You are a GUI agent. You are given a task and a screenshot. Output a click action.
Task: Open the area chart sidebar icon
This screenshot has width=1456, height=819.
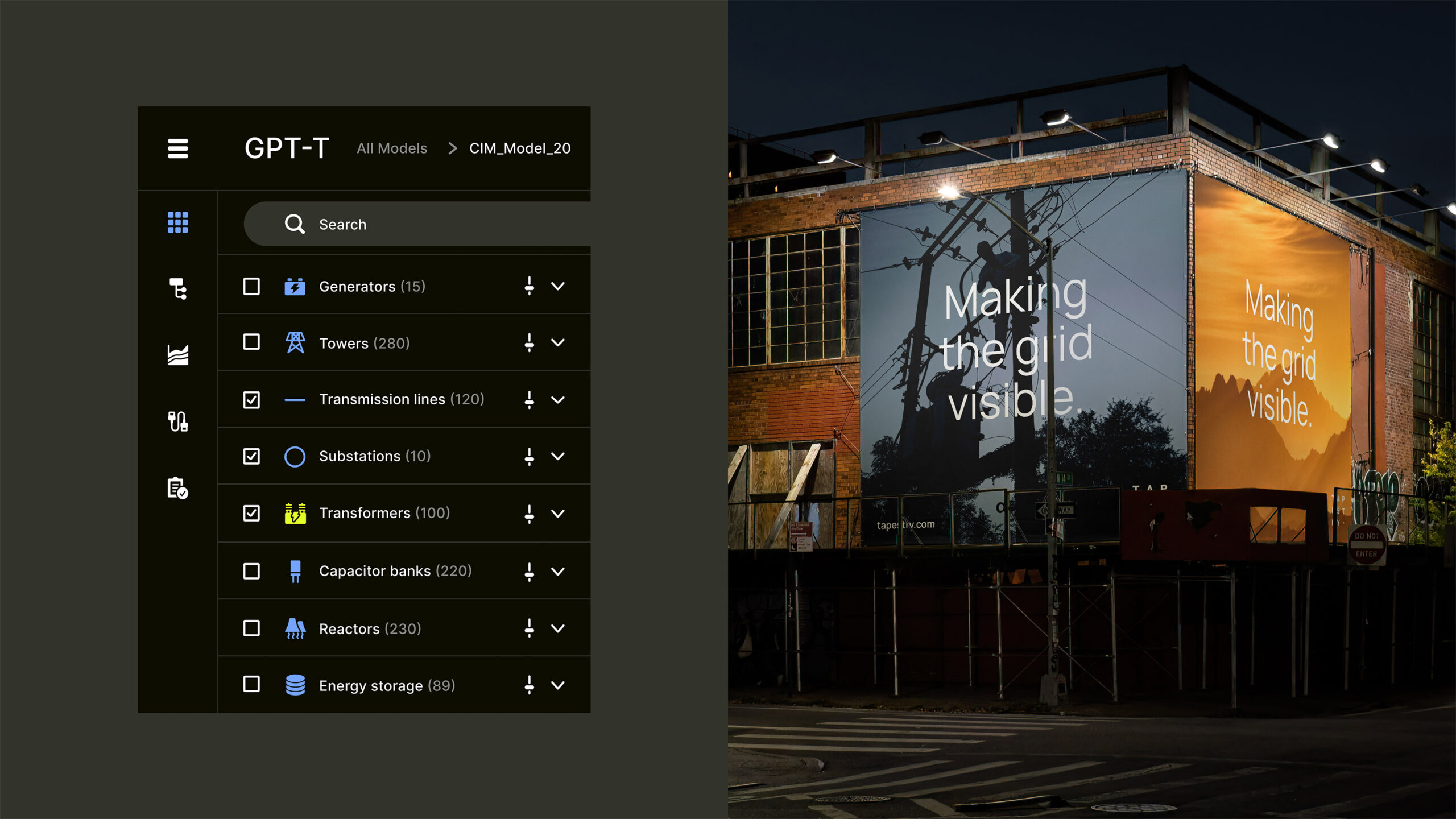[x=177, y=355]
